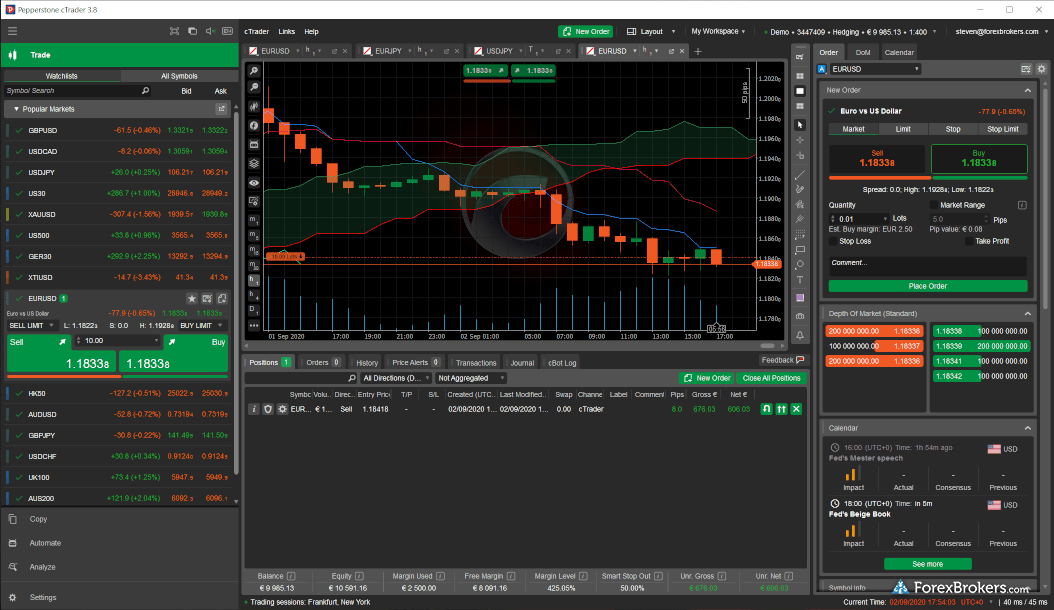Toggle USDJPY checkmark in watchlist
The width and height of the screenshot is (1054, 610).
tap(19, 173)
